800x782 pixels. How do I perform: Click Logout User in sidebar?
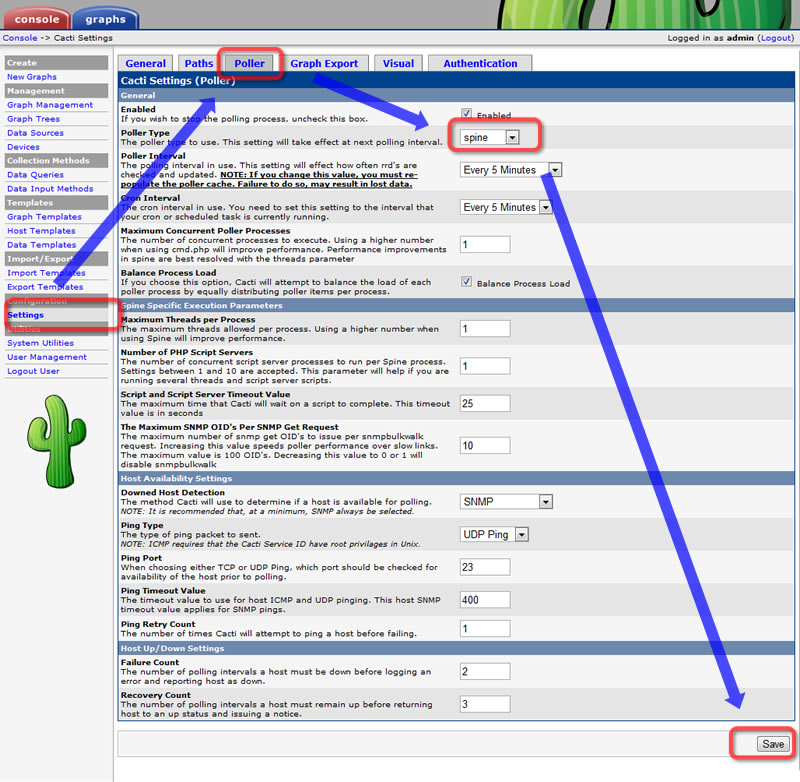(33, 371)
